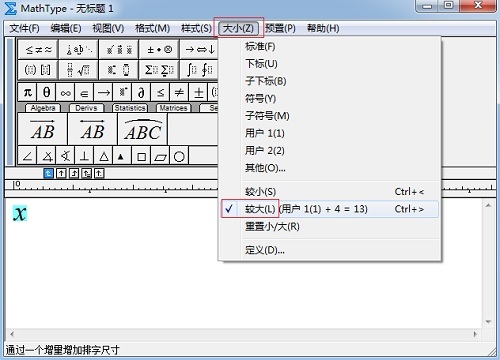
Task: Insert the plus-minus symbol
Action: [x=198, y=92]
